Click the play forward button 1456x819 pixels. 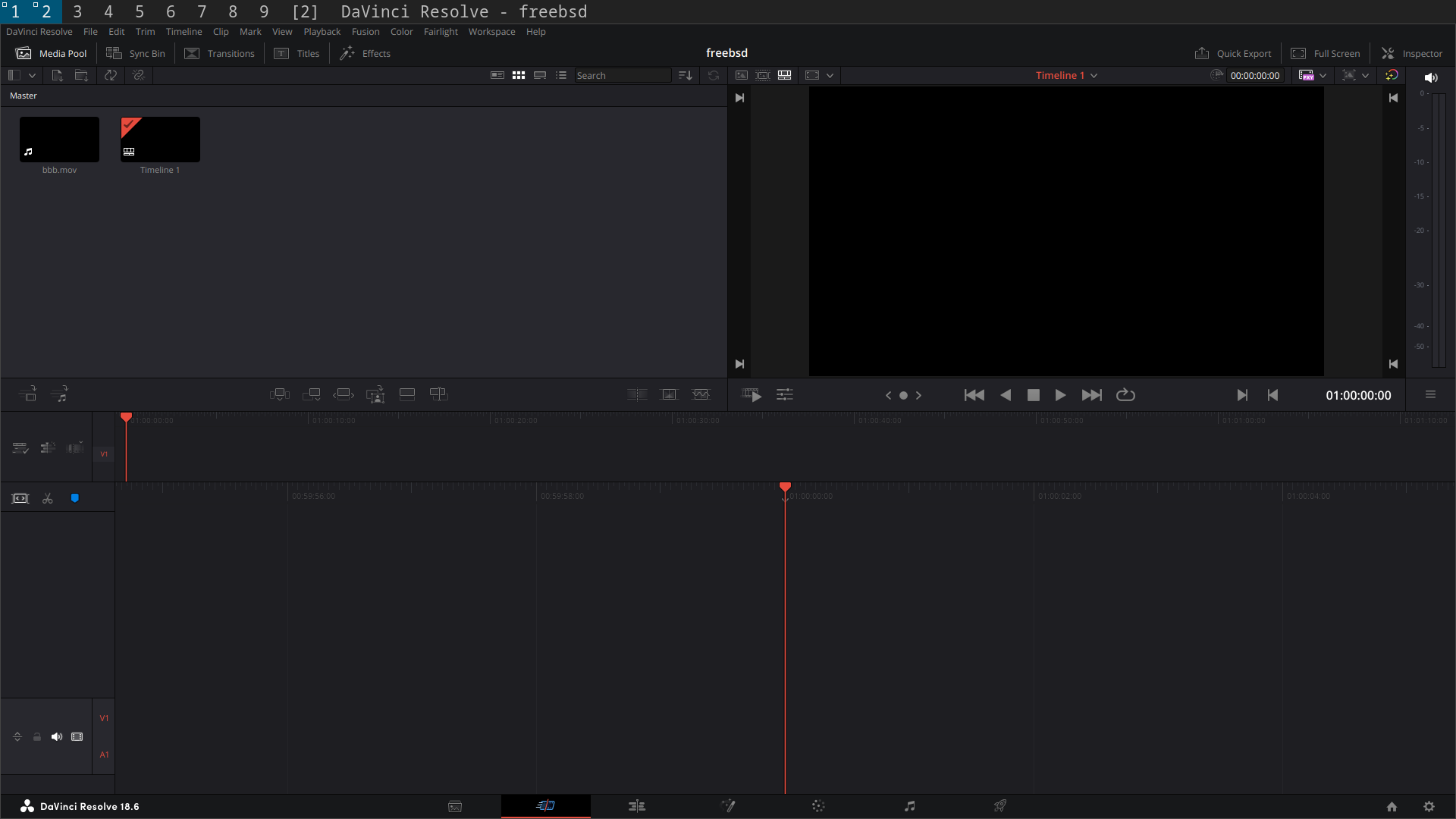1060,395
